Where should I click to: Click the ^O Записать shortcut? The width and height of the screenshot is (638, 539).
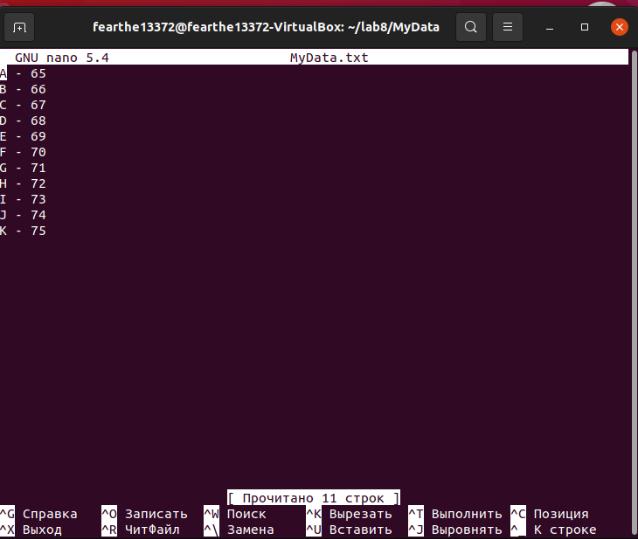tap(144, 514)
